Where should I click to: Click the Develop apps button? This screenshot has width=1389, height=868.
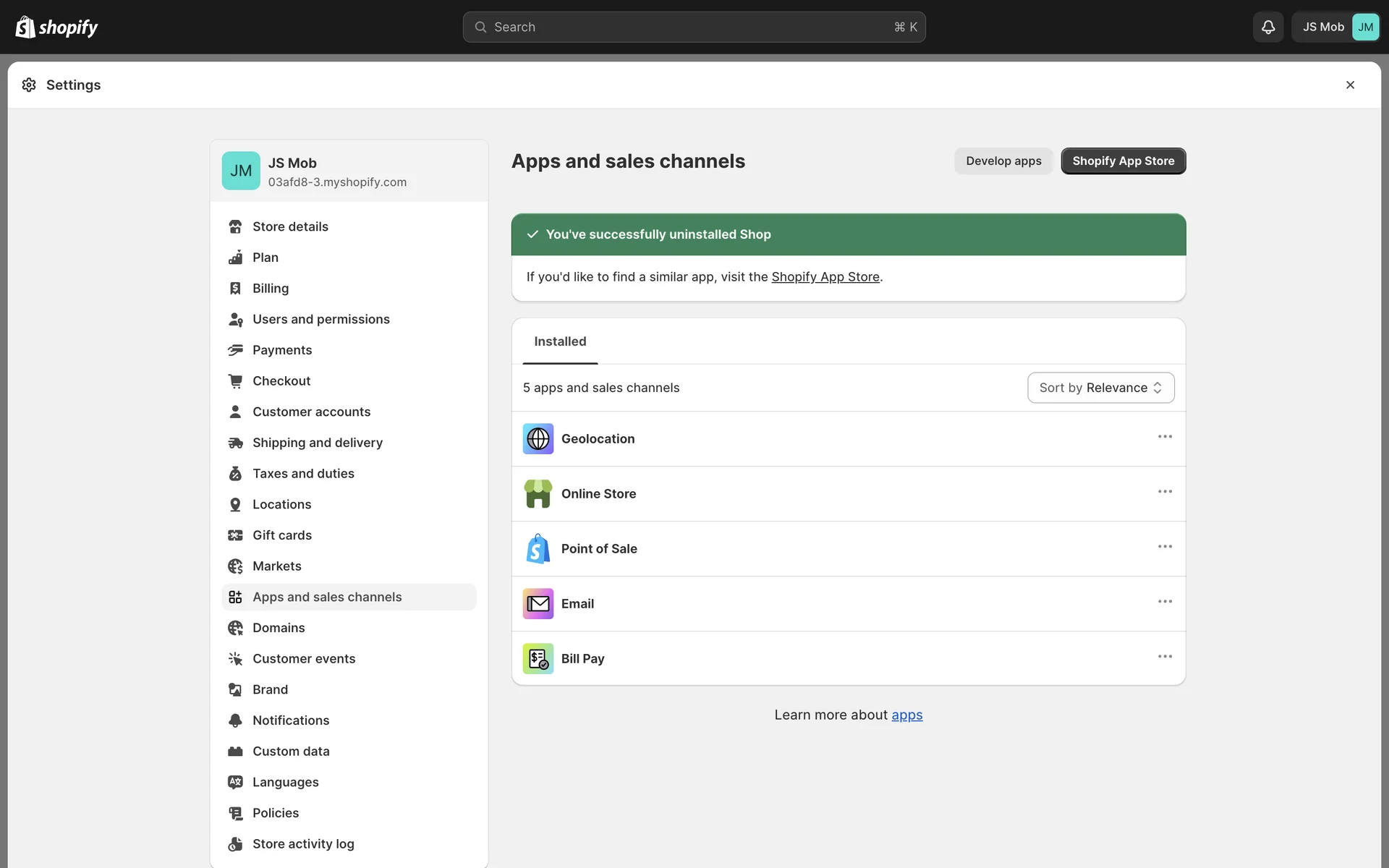1003,161
